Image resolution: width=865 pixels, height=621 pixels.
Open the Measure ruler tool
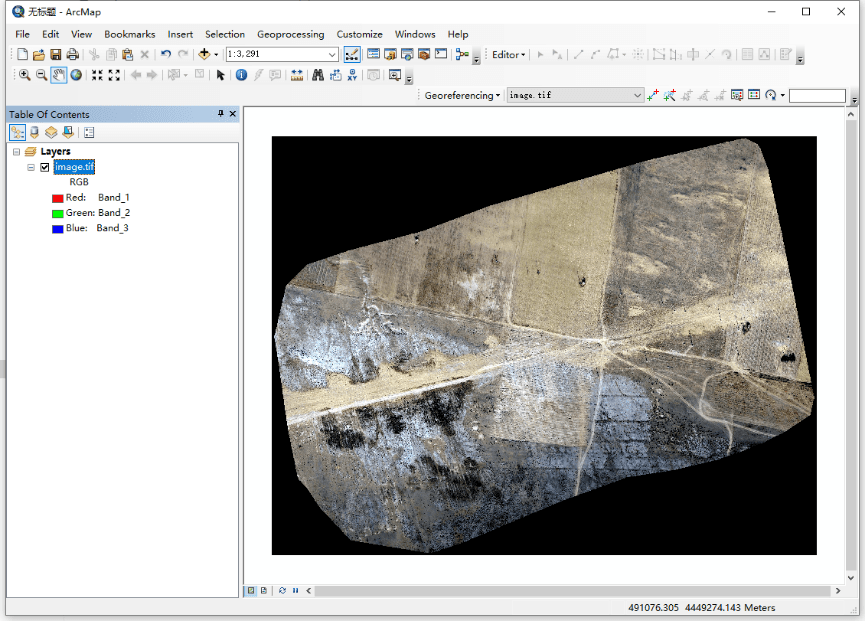click(x=296, y=75)
